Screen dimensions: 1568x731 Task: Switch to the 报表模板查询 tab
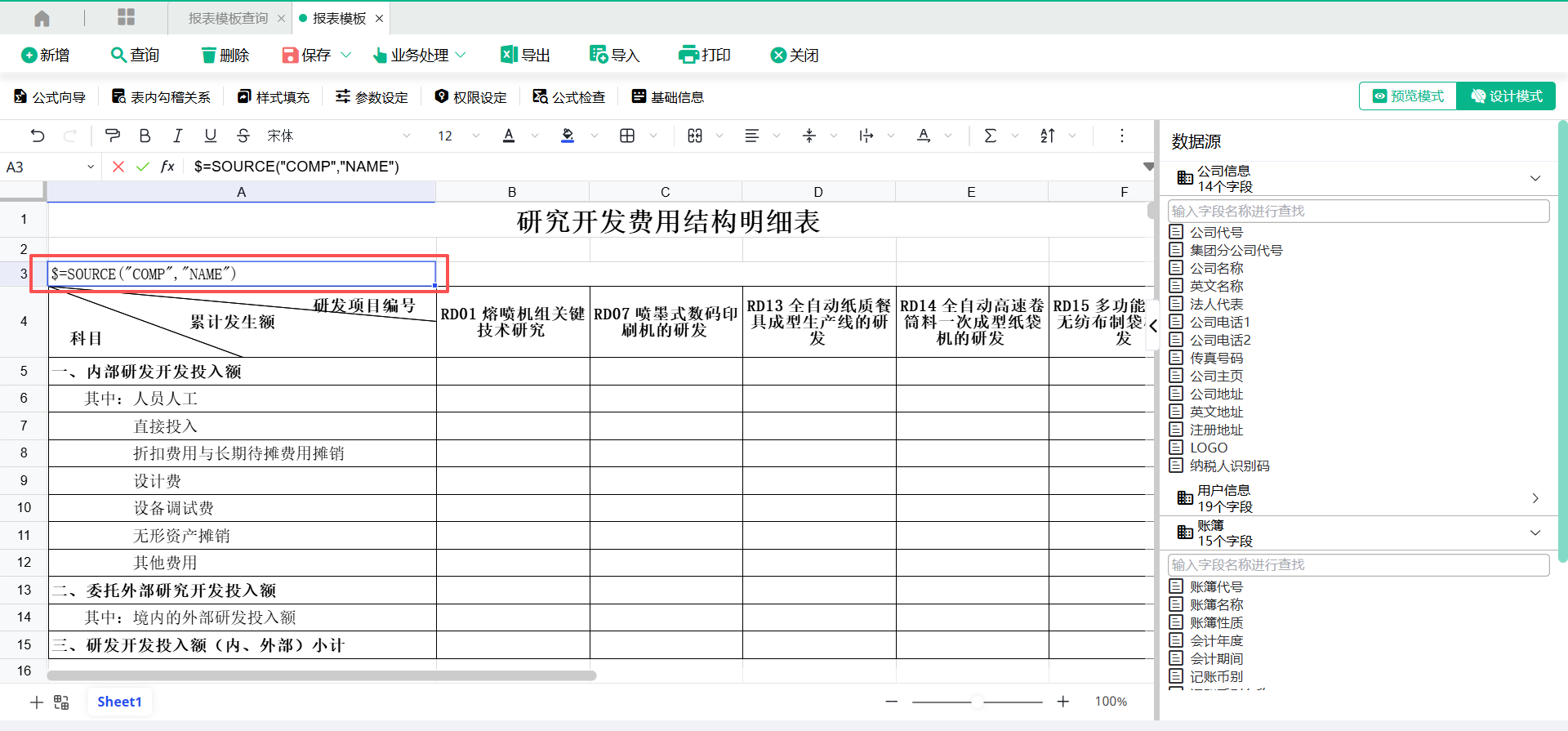pyautogui.click(x=227, y=18)
